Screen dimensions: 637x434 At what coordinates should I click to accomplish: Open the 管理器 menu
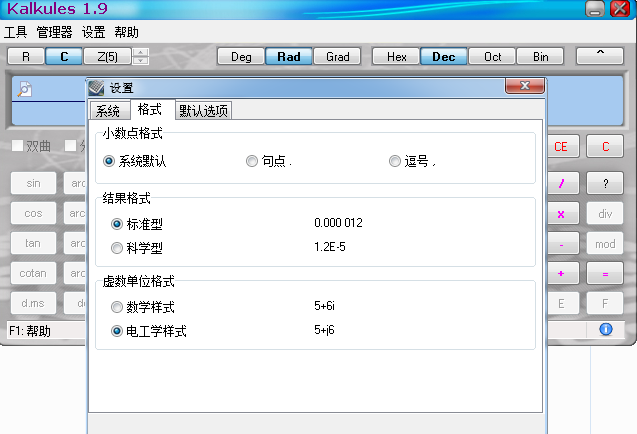(54, 32)
